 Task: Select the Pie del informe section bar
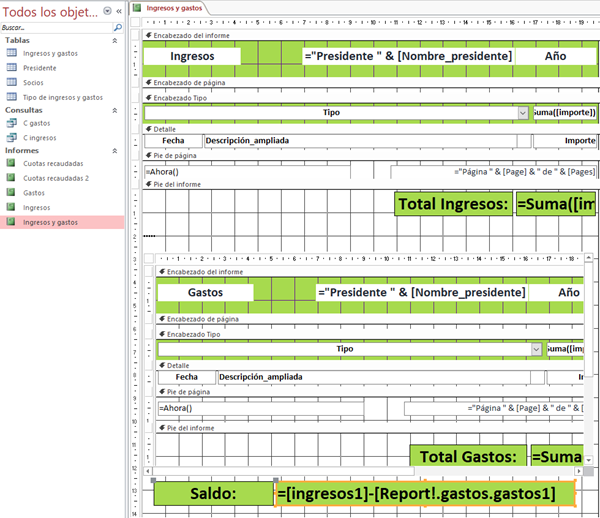(x=371, y=184)
